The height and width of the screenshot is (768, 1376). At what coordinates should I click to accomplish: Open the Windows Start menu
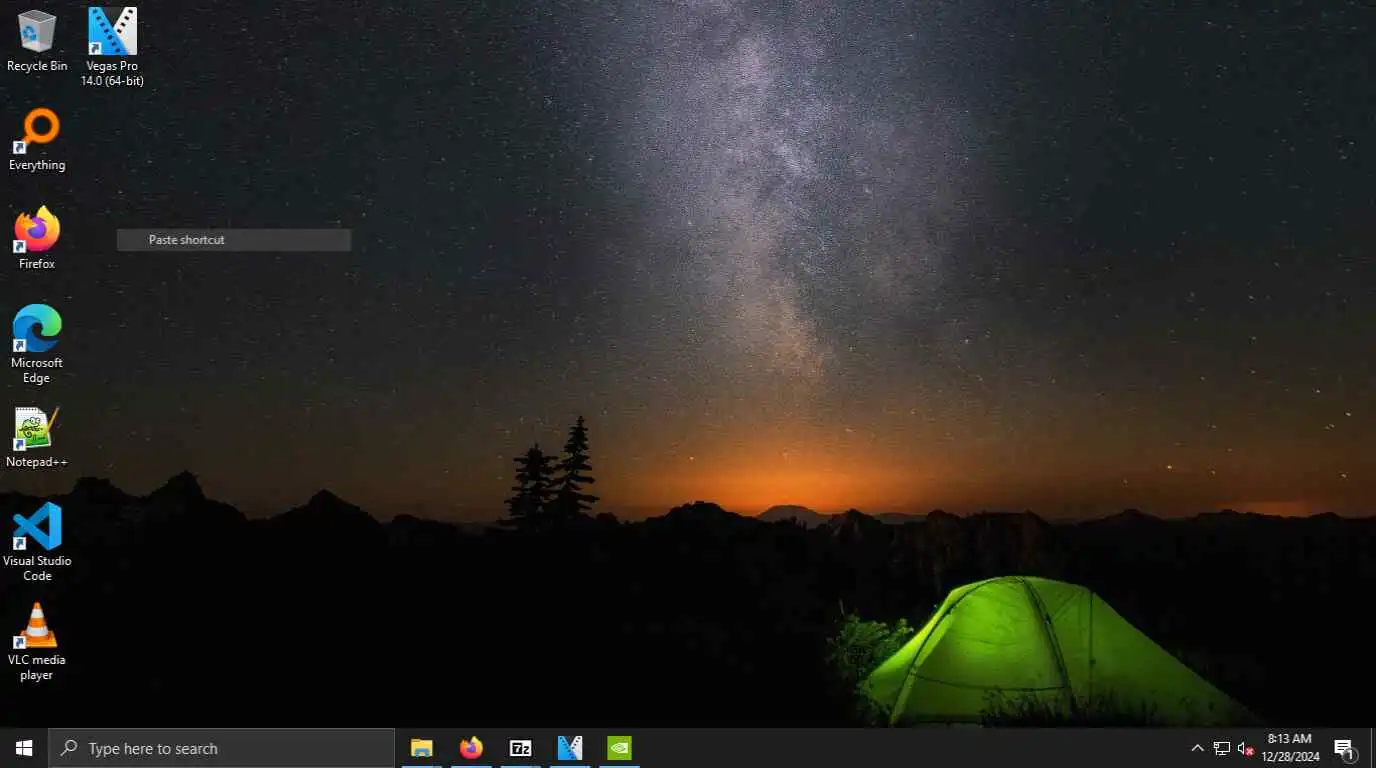[x=24, y=748]
